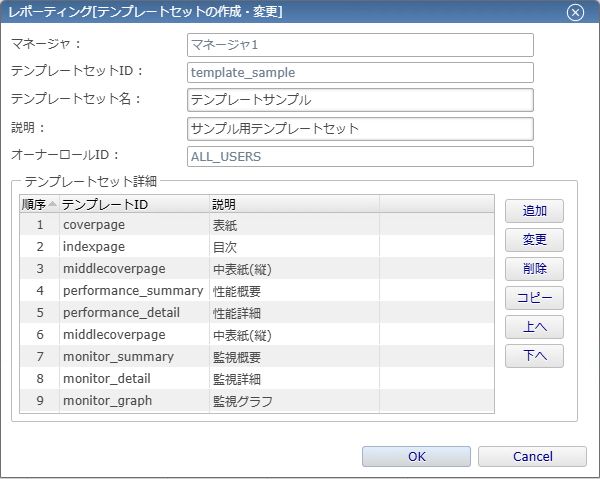Move row up with 上へ button

[x=534, y=327]
